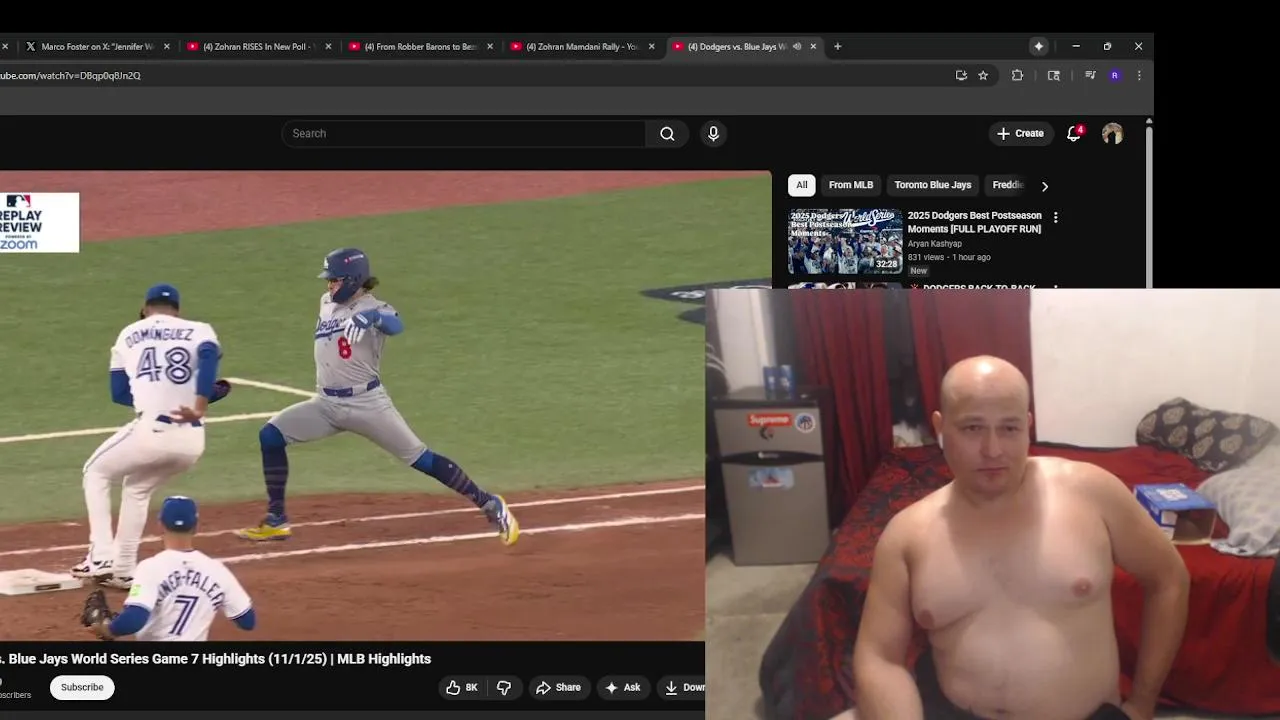Click the address bar URL
The image size is (1280, 720).
[x=70, y=75]
